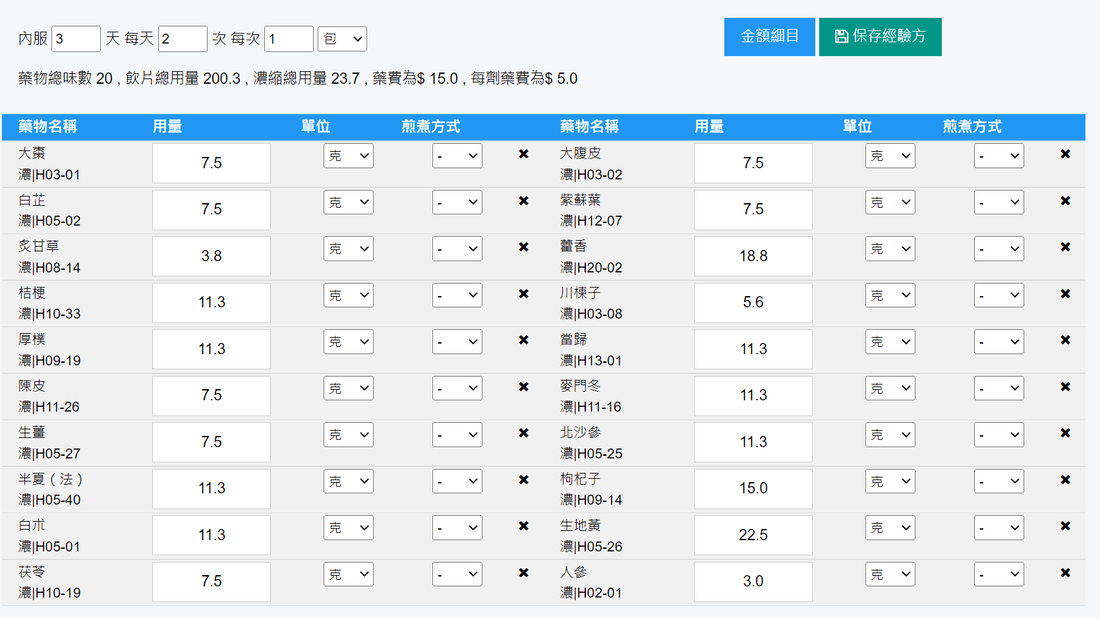Select the 紫蘇葉 dosage input box
1100x618 pixels.
point(753,209)
